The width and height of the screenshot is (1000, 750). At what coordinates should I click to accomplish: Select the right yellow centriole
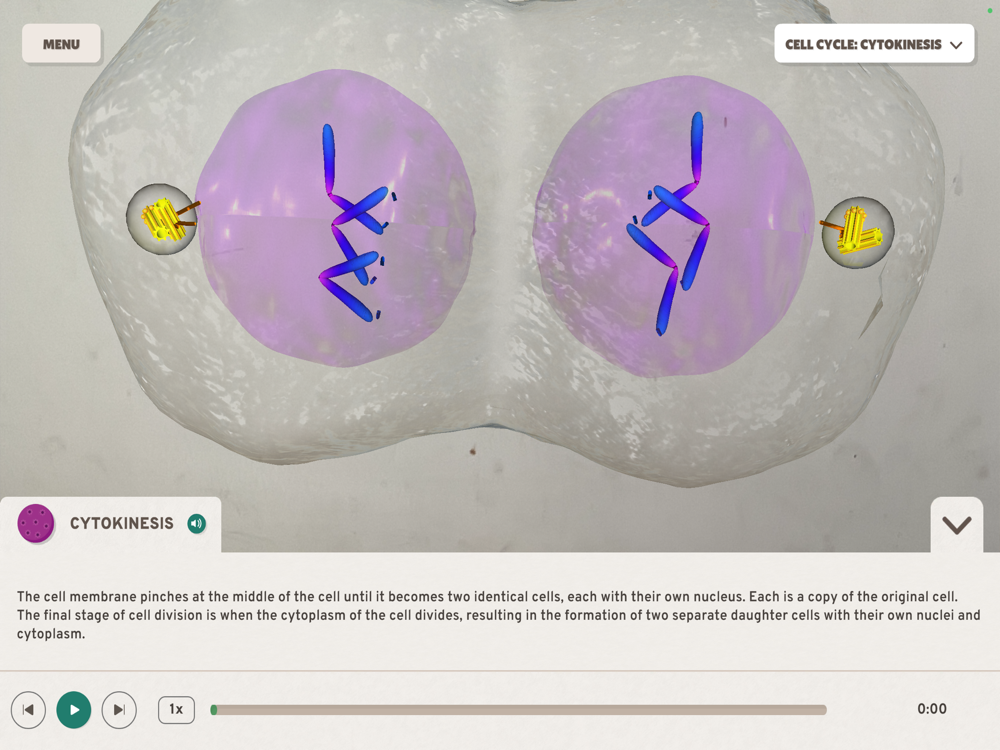[857, 232]
